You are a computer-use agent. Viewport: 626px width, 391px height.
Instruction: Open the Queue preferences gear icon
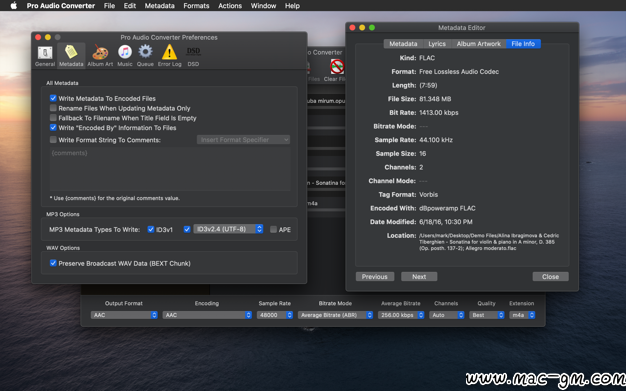click(x=145, y=56)
